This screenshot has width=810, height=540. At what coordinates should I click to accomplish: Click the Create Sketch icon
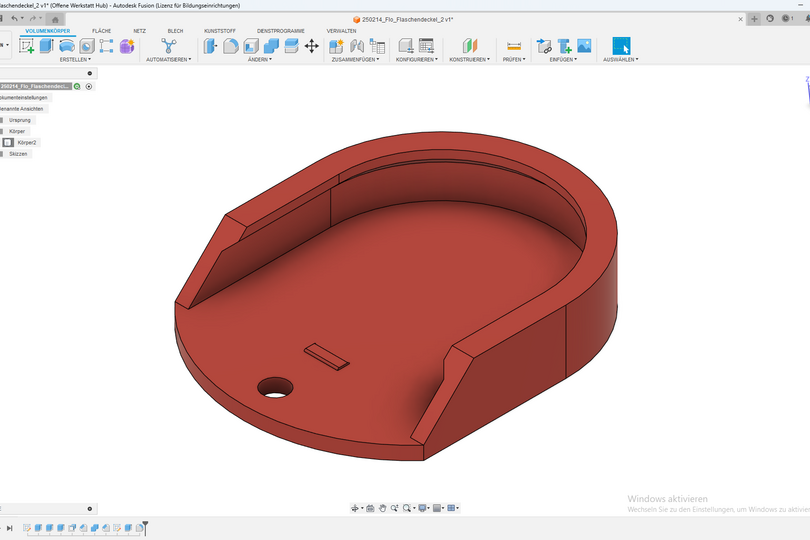click(x=27, y=46)
